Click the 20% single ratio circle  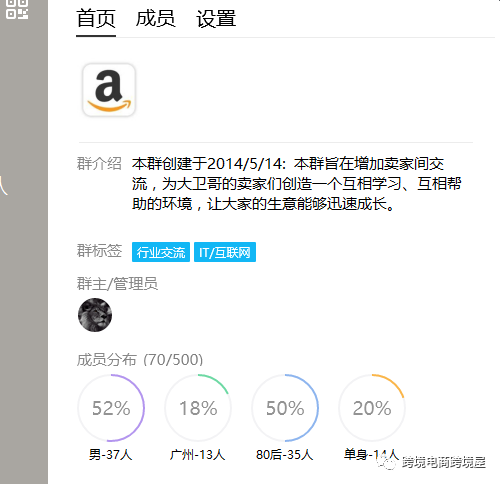coord(372,408)
